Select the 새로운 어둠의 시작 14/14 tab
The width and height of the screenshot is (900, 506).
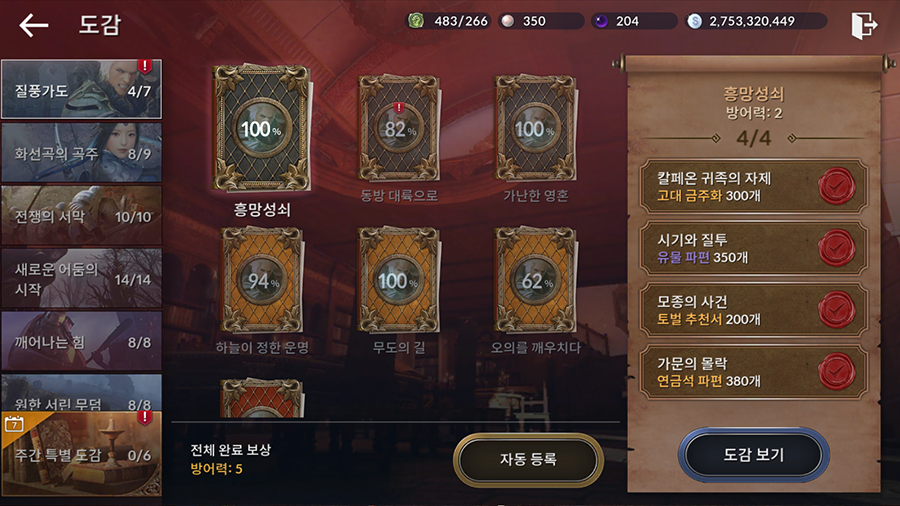pyautogui.click(x=82, y=279)
